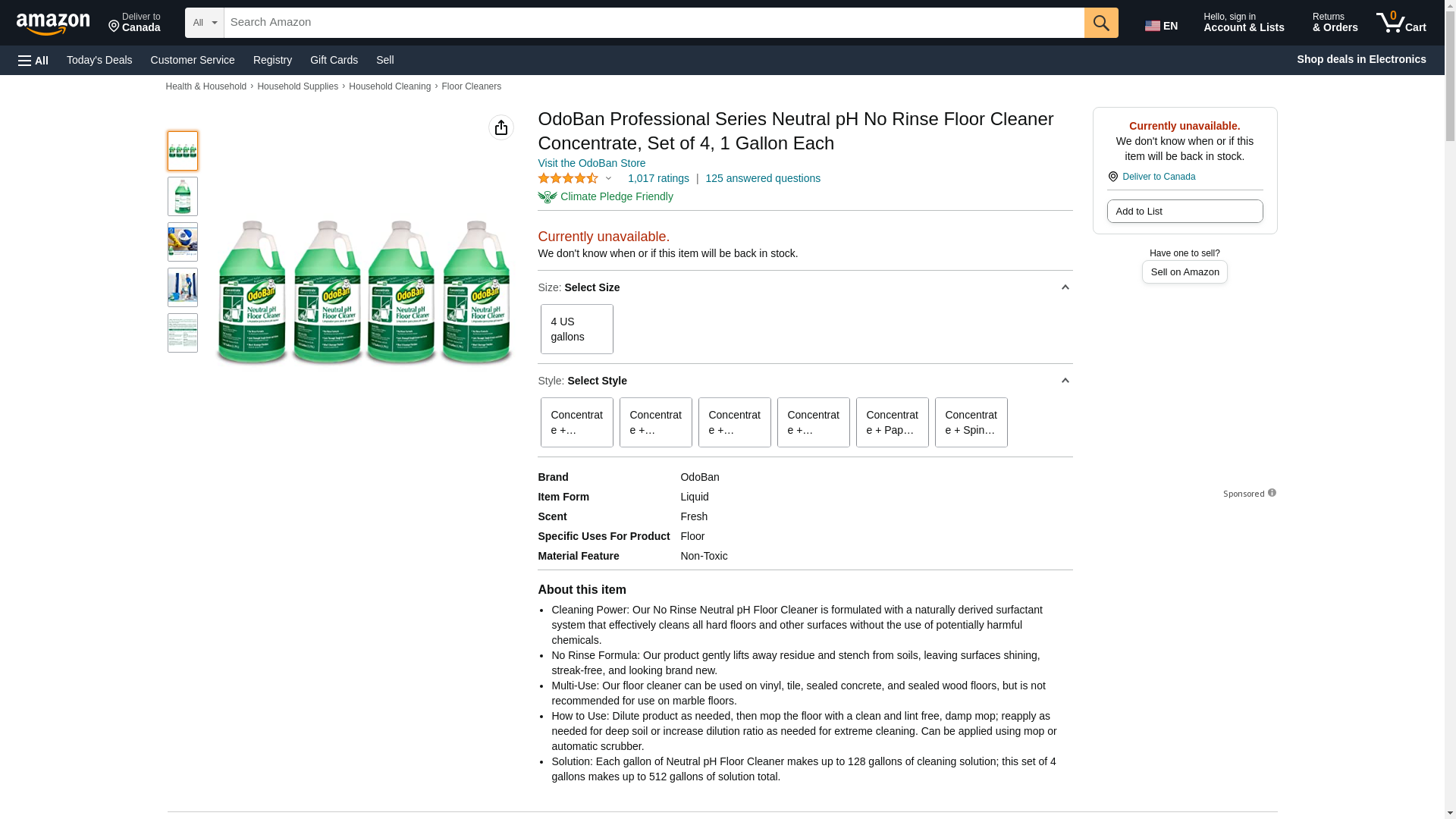
Task: Collapse the Style selection section
Action: 1065,381
